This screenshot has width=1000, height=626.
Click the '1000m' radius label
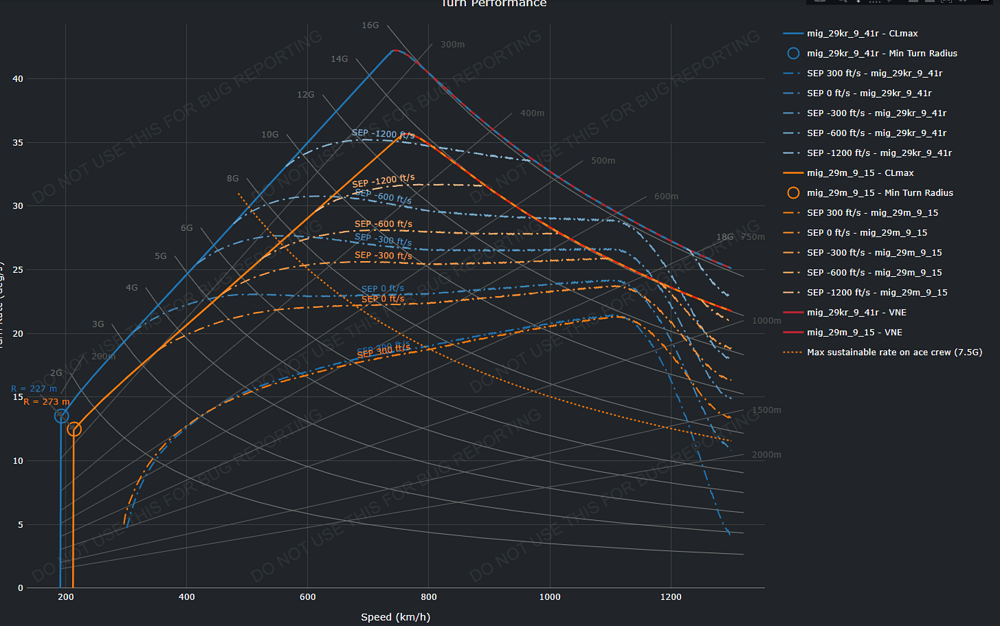(767, 321)
